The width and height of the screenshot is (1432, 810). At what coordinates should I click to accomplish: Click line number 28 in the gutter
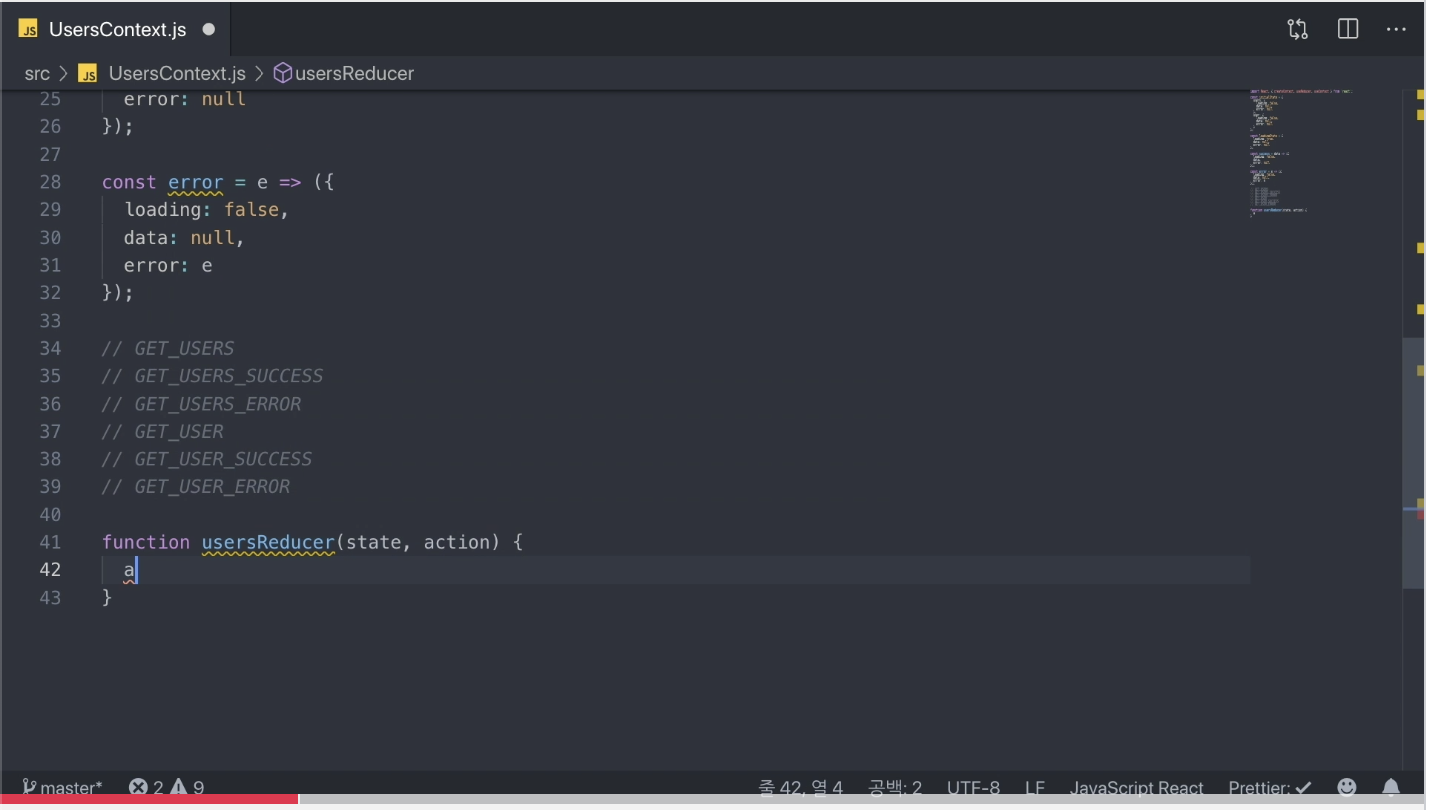click(50, 182)
